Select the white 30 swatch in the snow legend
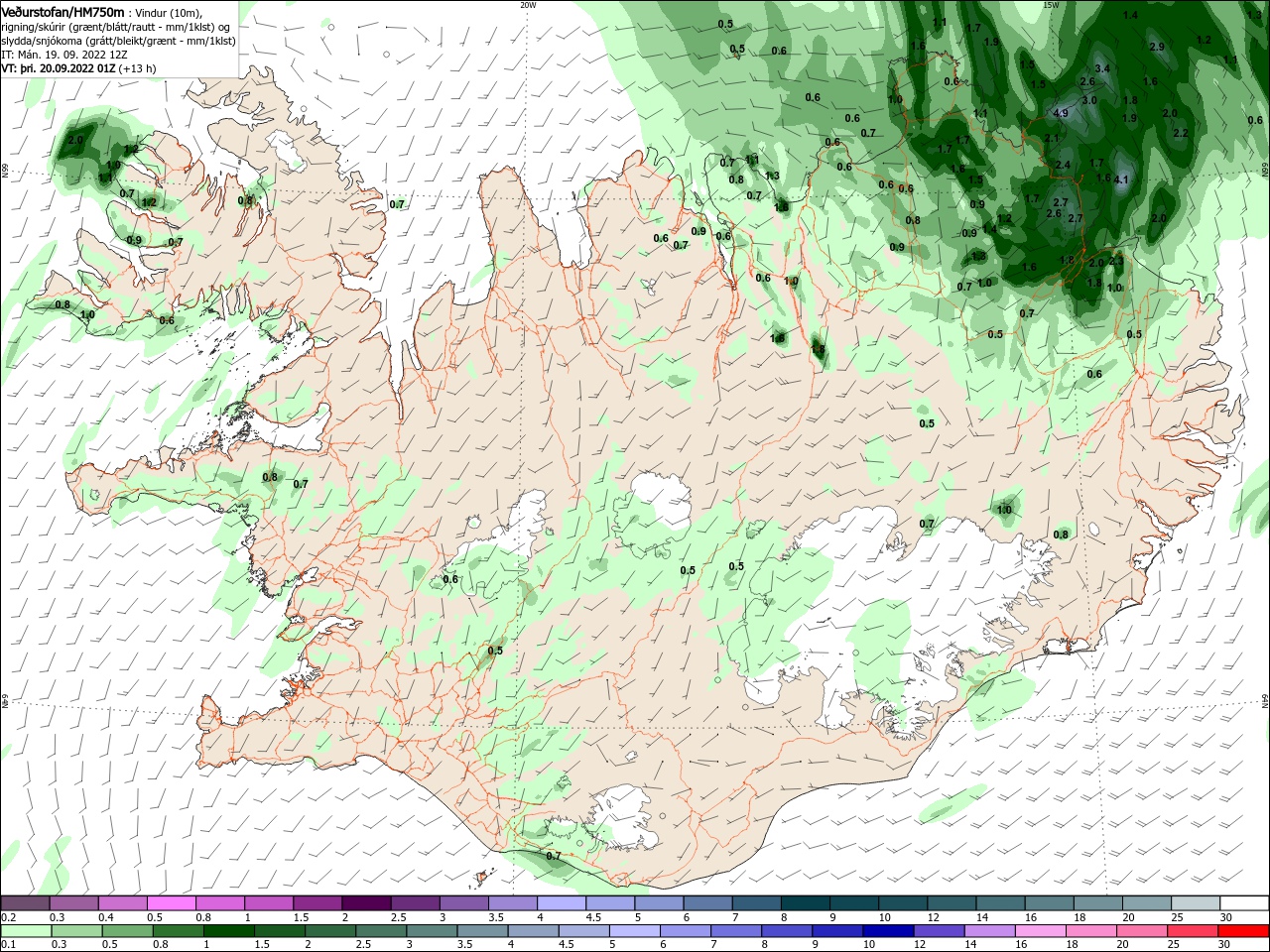 click(x=1244, y=903)
